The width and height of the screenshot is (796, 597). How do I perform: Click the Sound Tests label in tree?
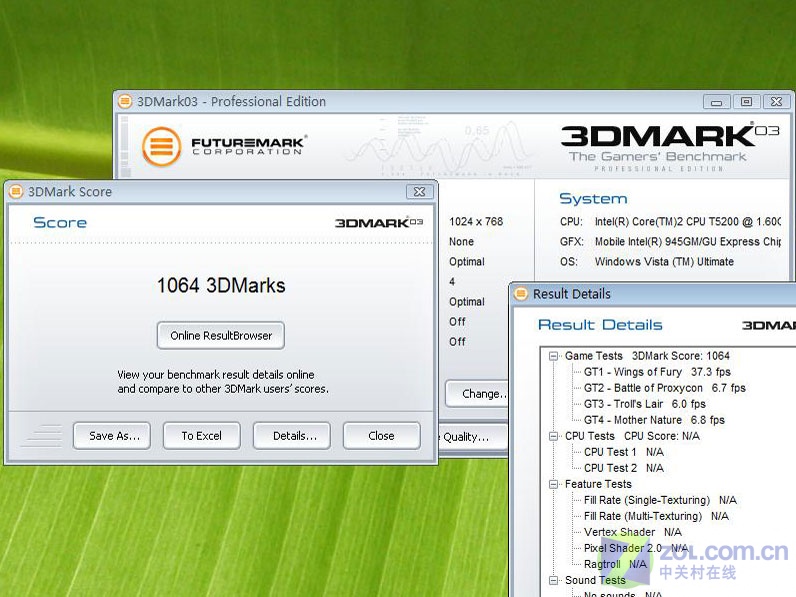pos(595,580)
